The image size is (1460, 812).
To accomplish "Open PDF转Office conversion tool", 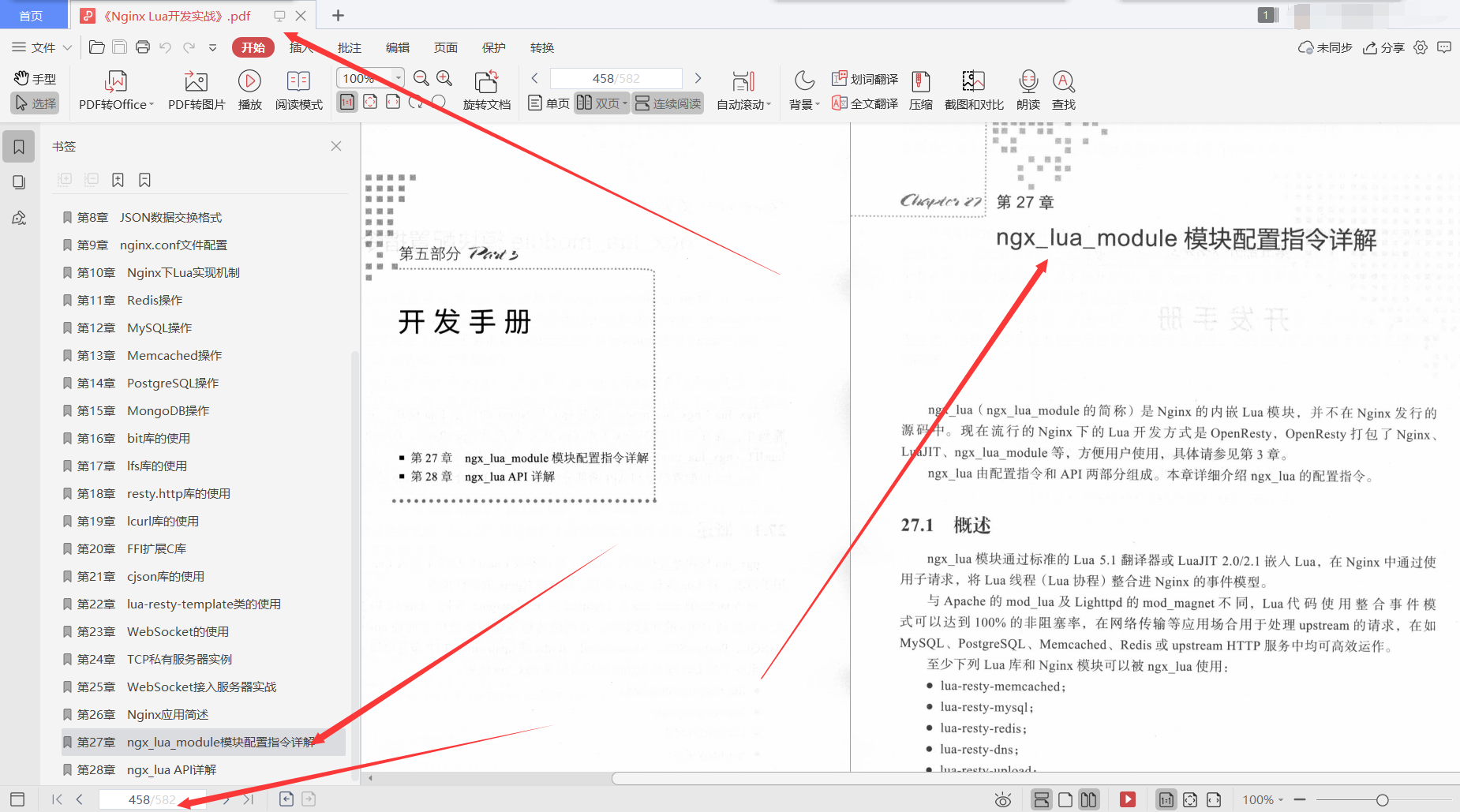I will [x=115, y=89].
